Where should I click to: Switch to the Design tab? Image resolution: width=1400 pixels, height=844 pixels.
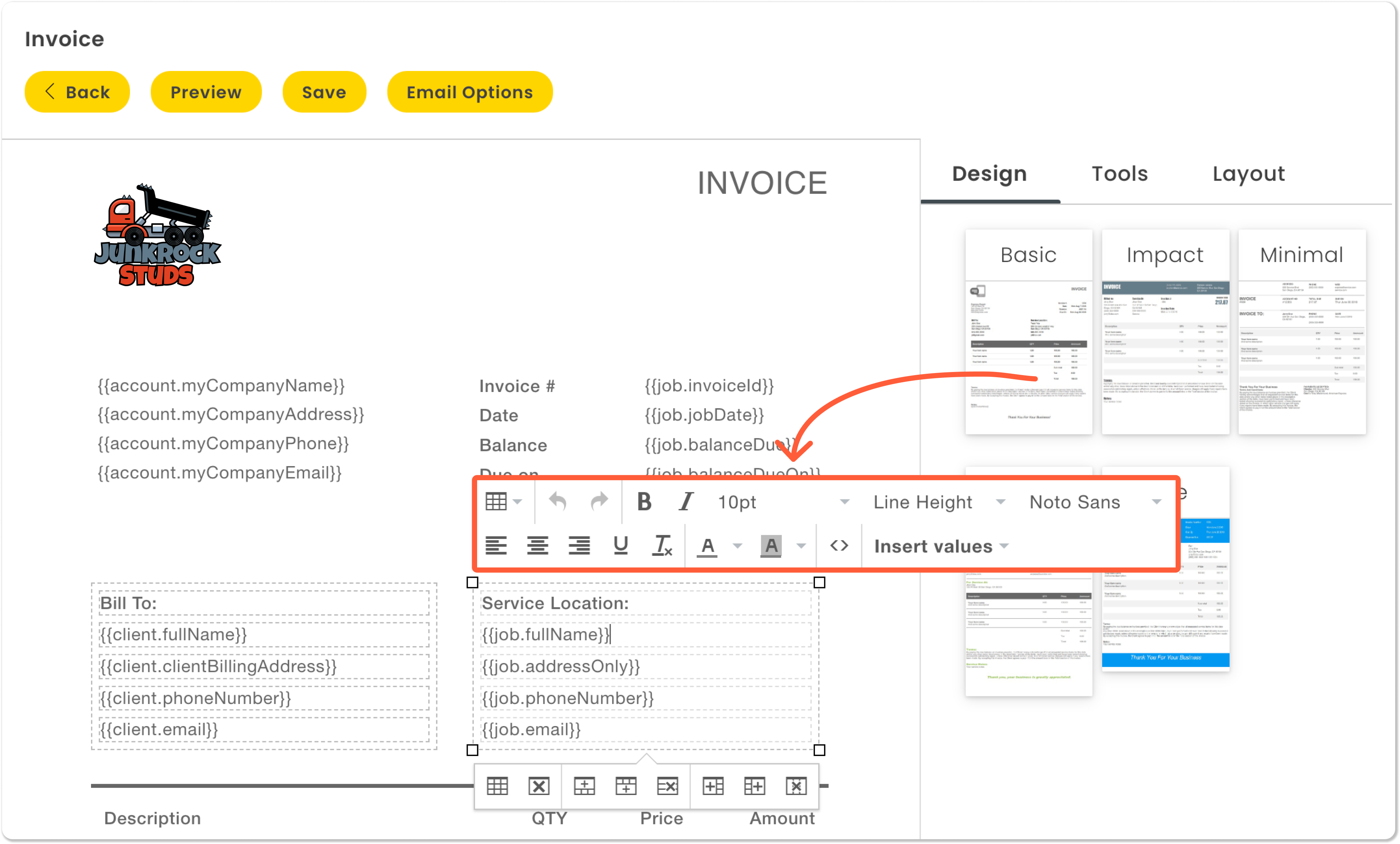pyautogui.click(x=990, y=173)
